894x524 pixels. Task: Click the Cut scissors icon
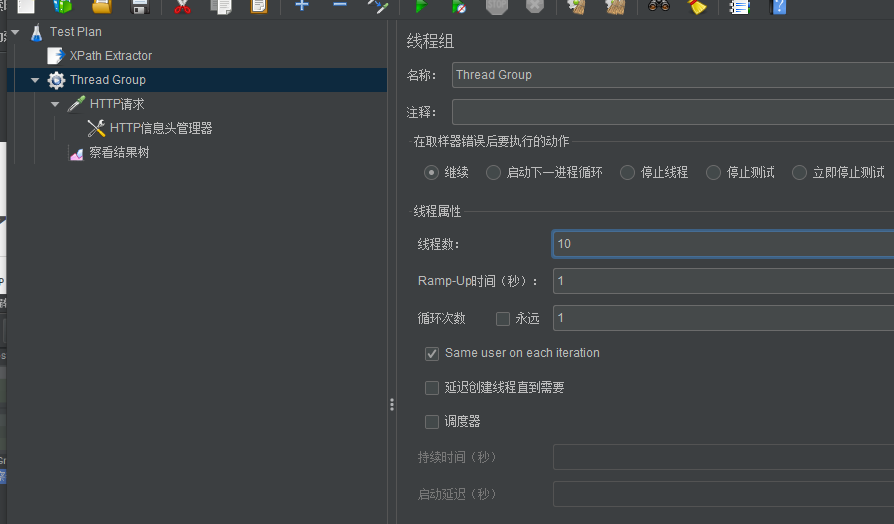182,6
